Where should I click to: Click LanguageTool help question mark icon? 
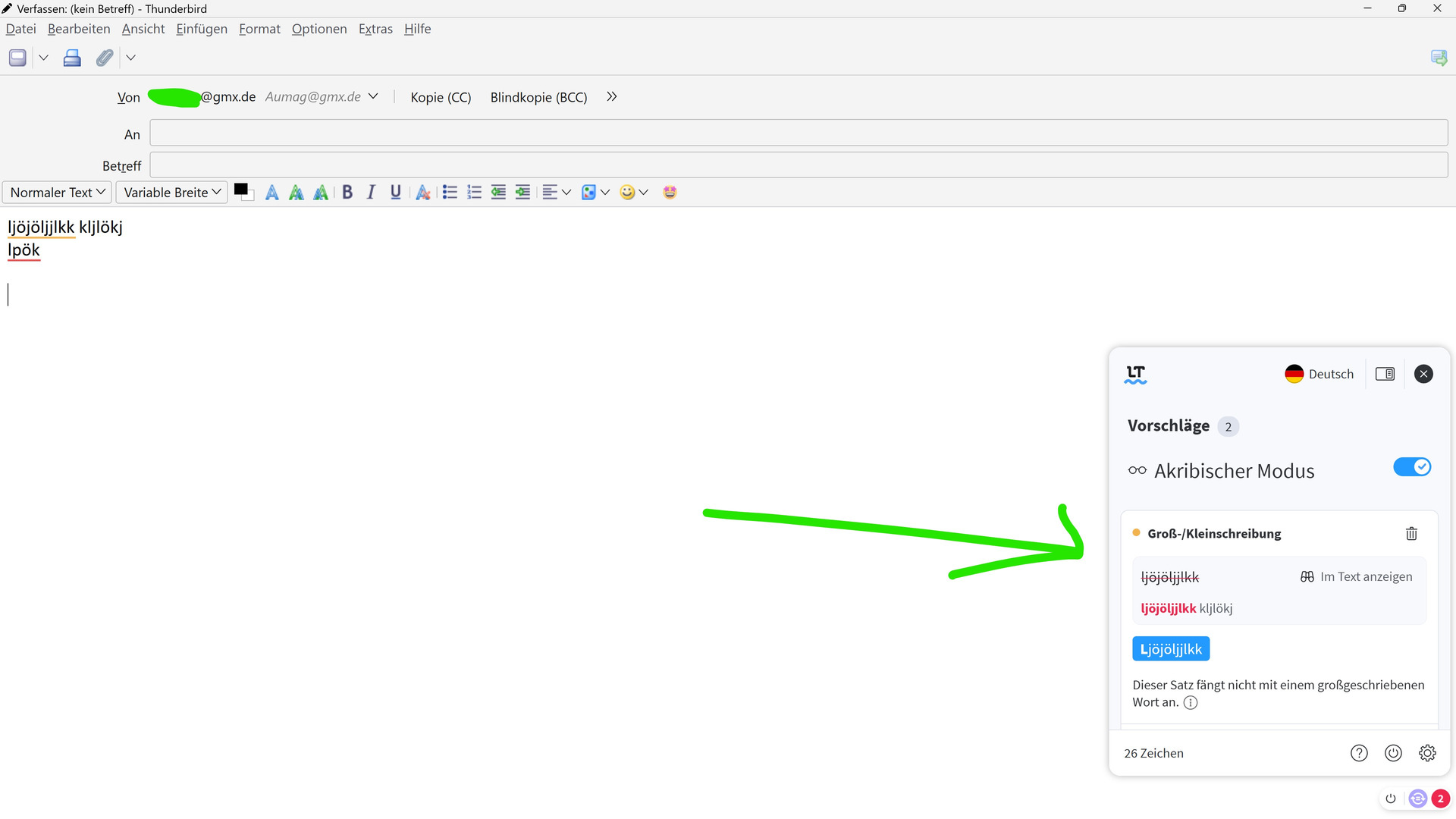click(x=1359, y=753)
